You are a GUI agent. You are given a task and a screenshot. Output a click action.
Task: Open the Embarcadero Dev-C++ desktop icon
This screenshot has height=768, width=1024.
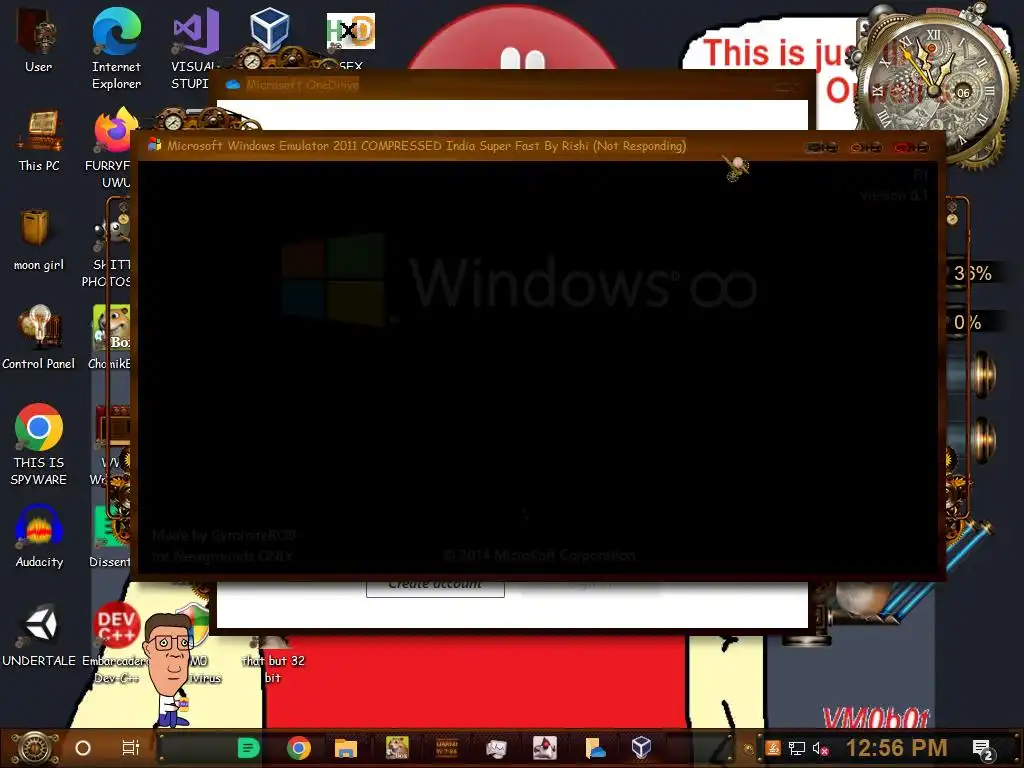click(x=116, y=643)
